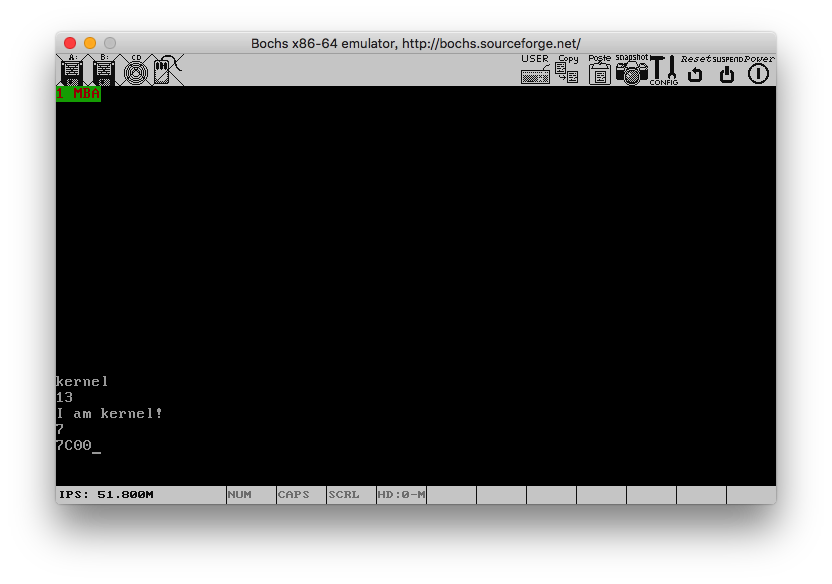Click the window title bar text
Screen dimensions: 832x584
[x=415, y=43]
